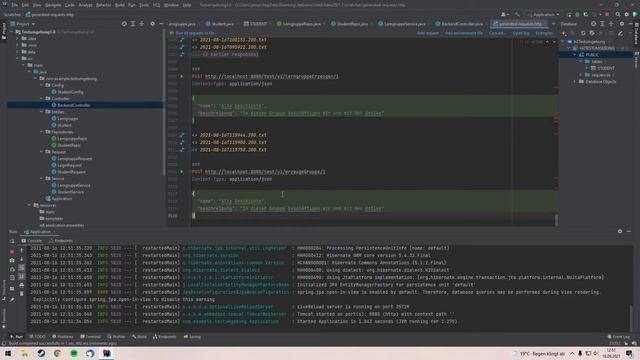This screenshot has height=360, width=640.
Task: Toggle scroll to end of console output
Action: pos(22,277)
